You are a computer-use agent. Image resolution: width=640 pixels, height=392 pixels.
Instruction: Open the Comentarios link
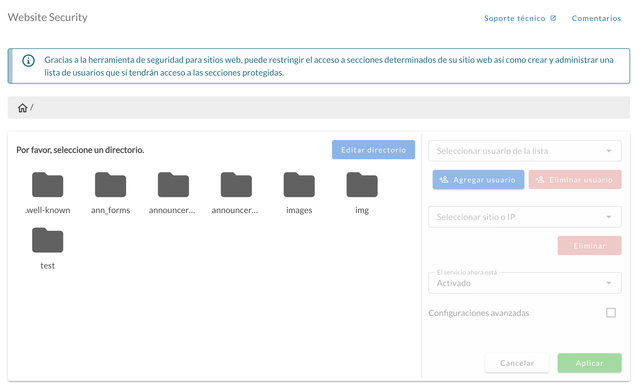tap(596, 18)
